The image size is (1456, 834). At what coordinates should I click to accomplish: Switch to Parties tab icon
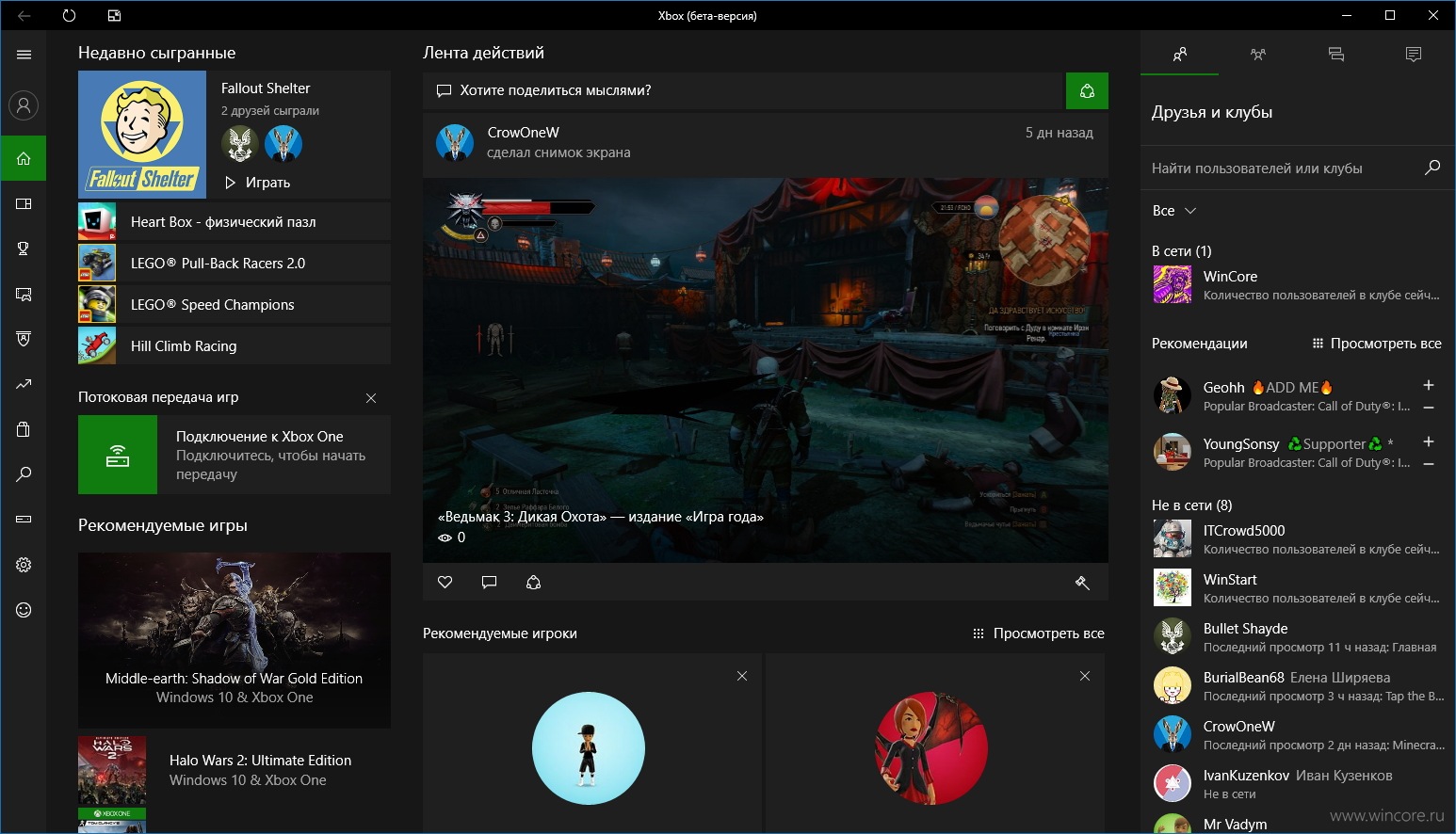point(1257,55)
